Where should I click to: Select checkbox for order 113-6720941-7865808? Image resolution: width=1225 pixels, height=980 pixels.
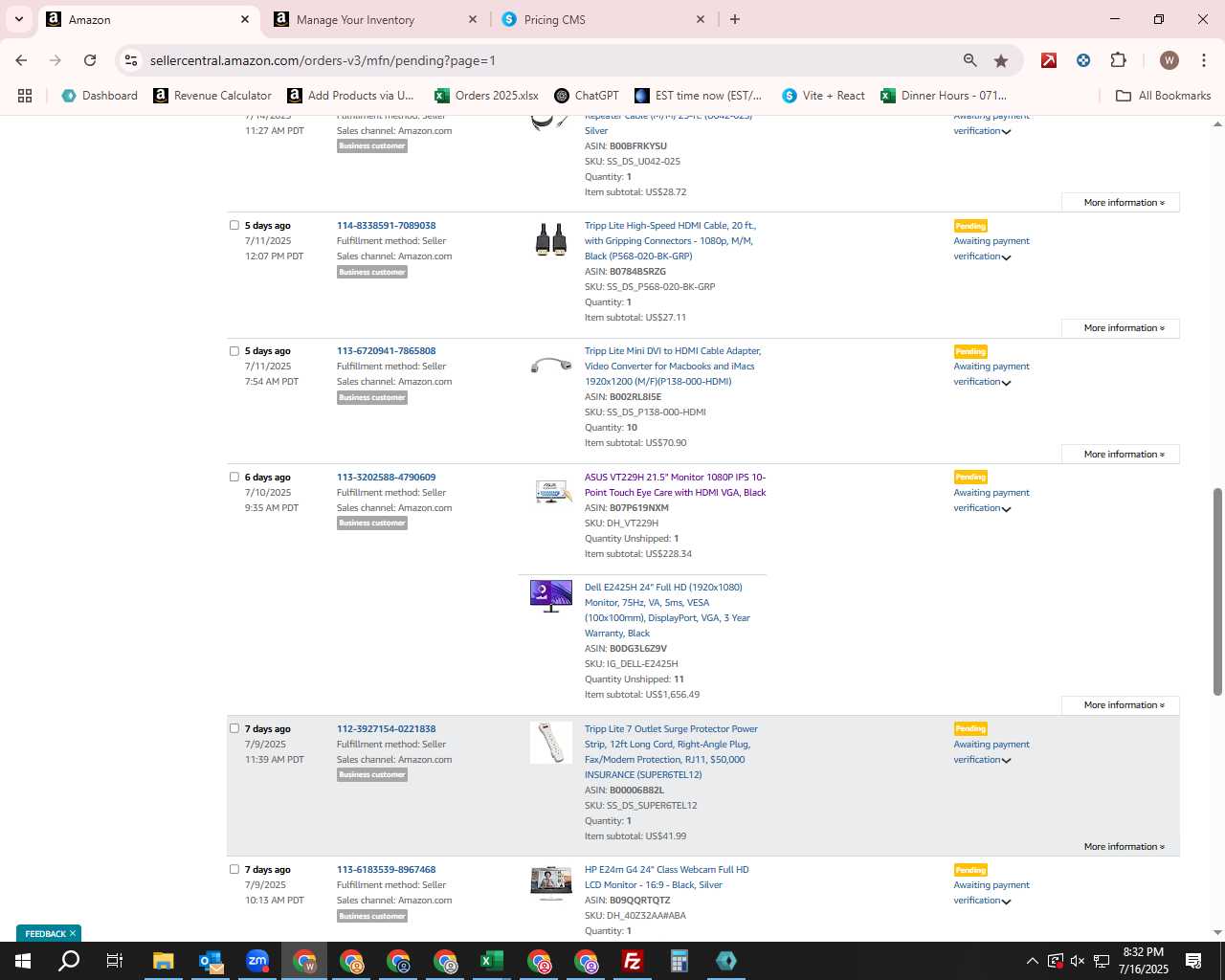click(234, 351)
